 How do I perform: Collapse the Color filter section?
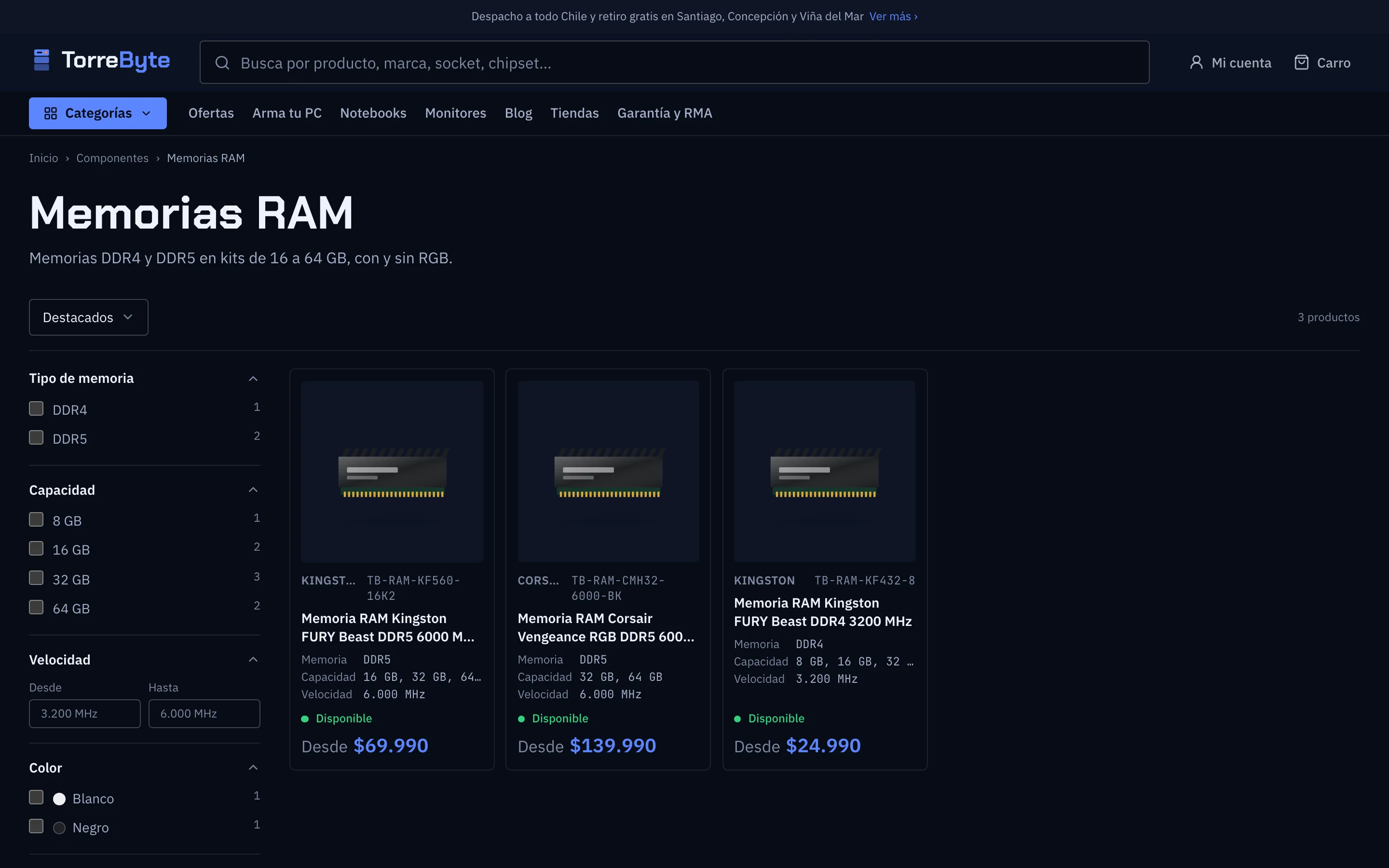tap(253, 768)
